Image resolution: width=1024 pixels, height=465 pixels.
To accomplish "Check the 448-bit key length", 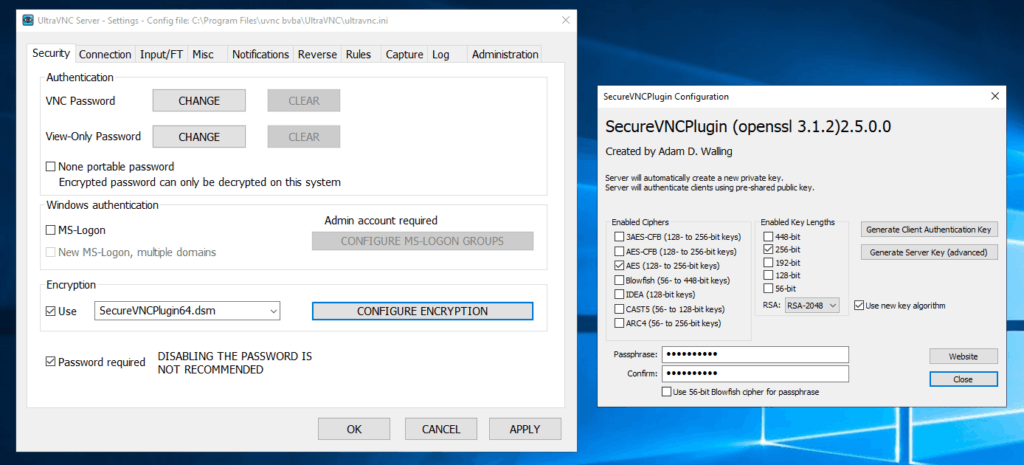I will (768, 236).
